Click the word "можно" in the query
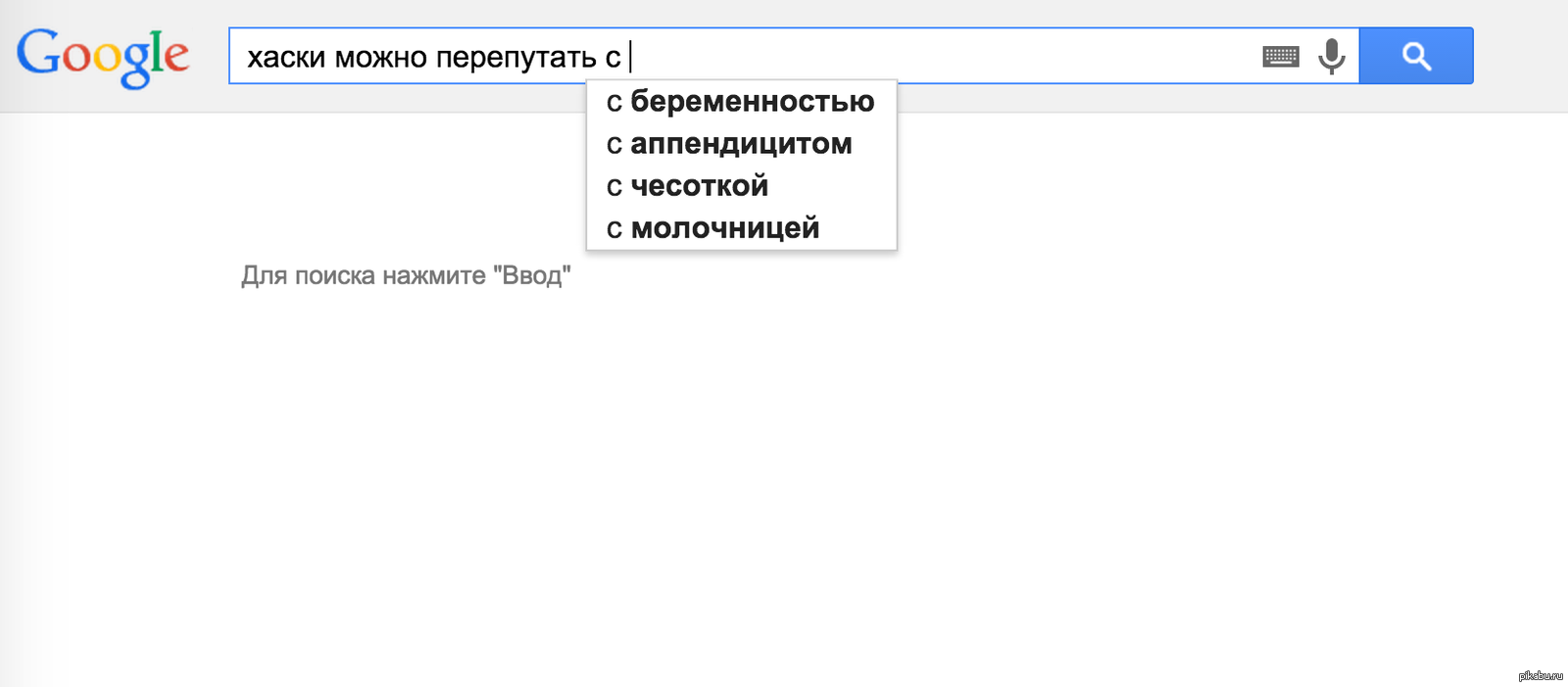The width and height of the screenshot is (1568, 687). (380, 58)
